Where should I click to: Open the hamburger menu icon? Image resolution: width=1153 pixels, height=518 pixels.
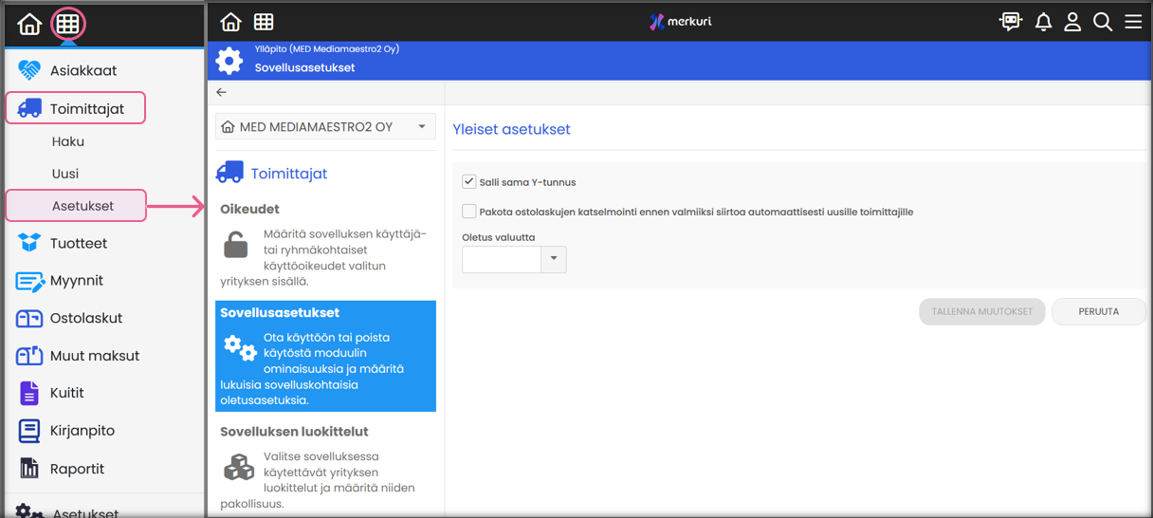click(x=1133, y=21)
